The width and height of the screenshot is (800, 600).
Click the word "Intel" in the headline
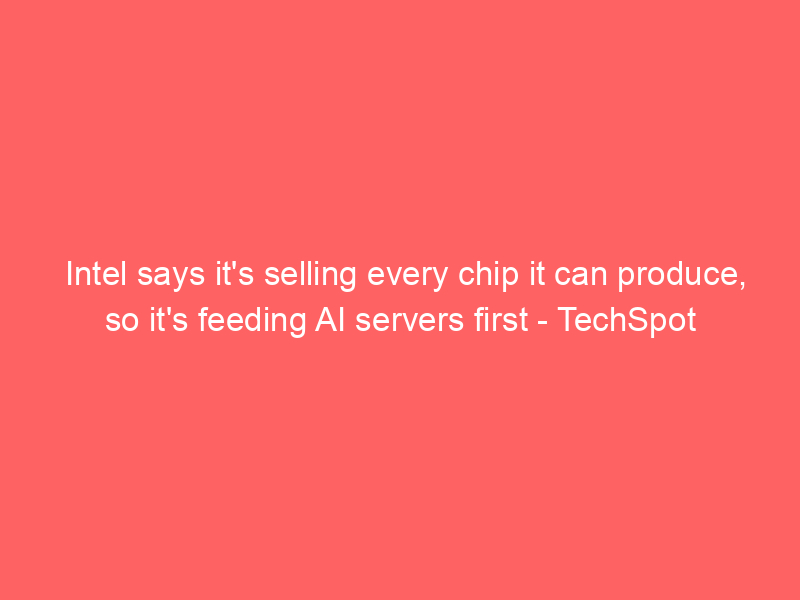click(x=96, y=274)
